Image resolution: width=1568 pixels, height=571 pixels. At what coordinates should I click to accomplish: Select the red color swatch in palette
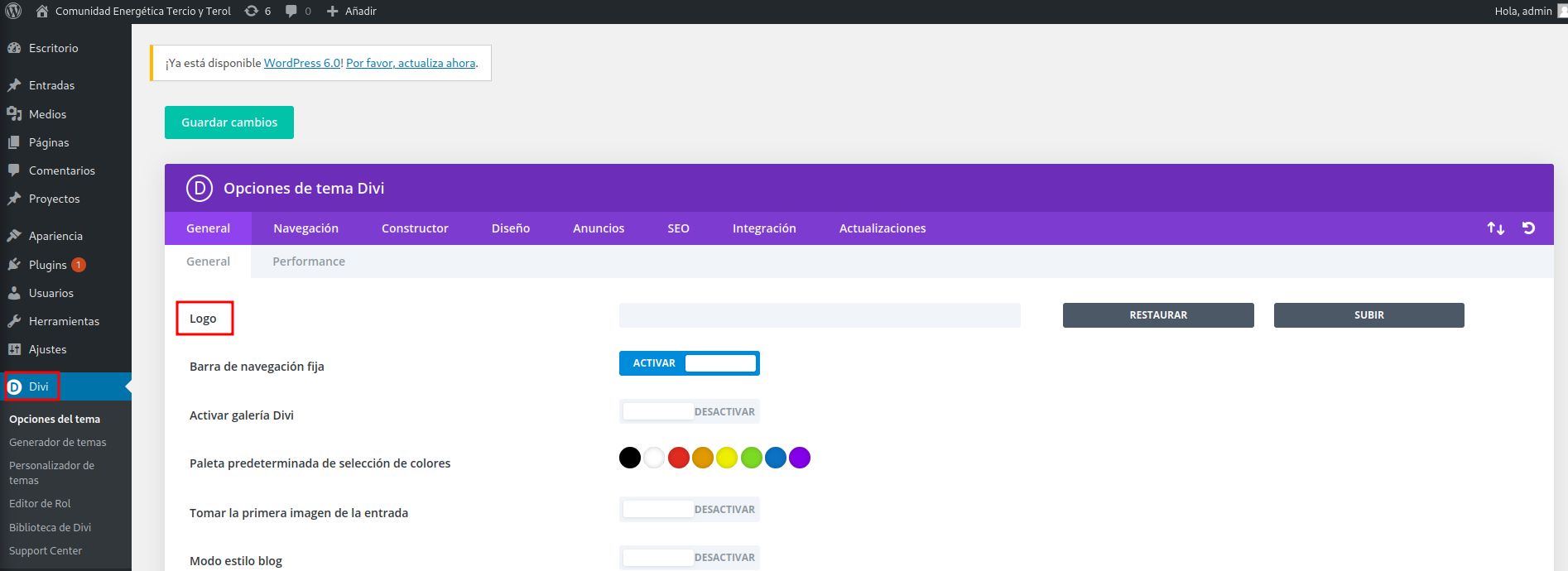679,458
